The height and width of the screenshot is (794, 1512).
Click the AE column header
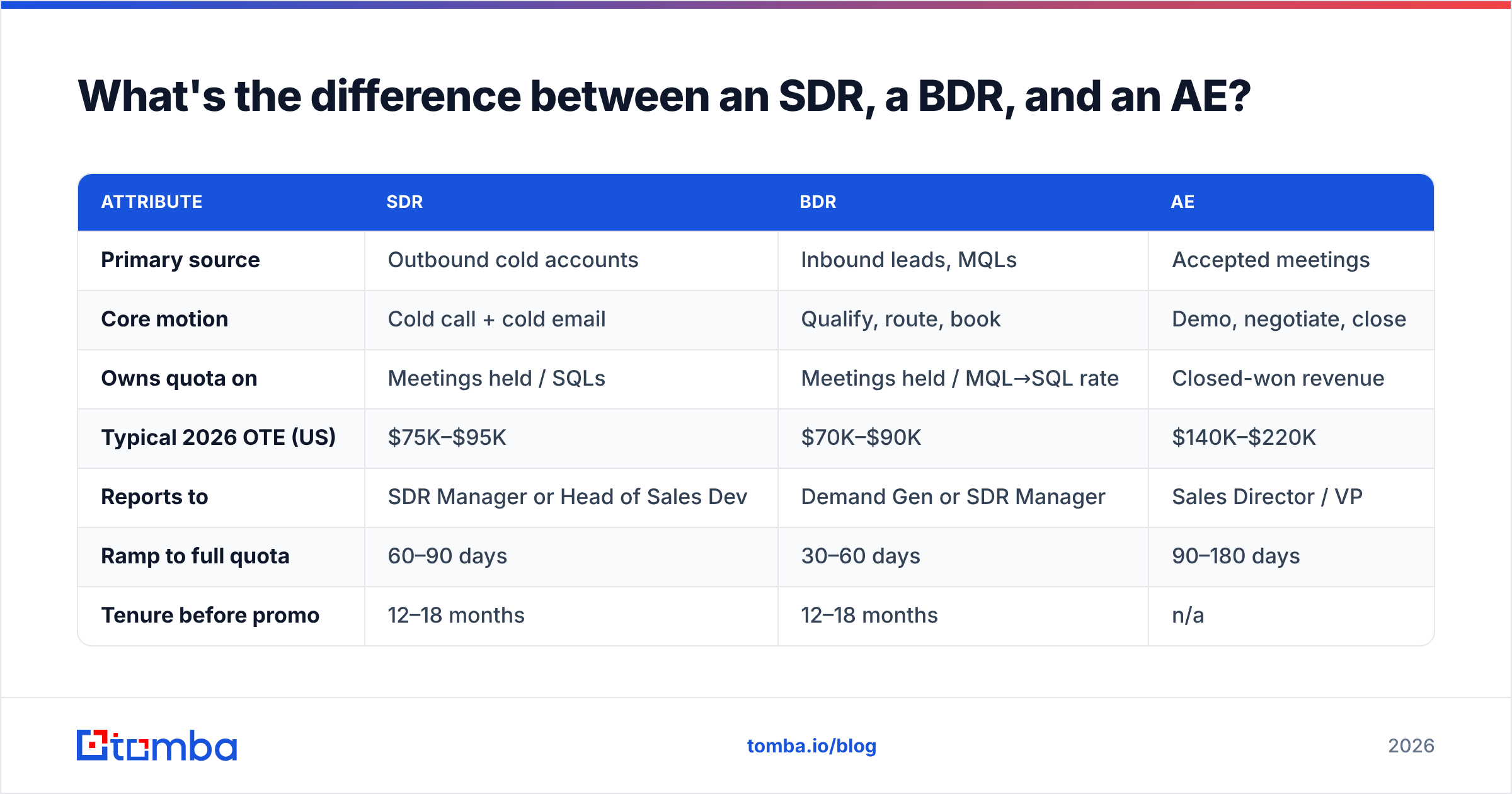[x=1183, y=202]
